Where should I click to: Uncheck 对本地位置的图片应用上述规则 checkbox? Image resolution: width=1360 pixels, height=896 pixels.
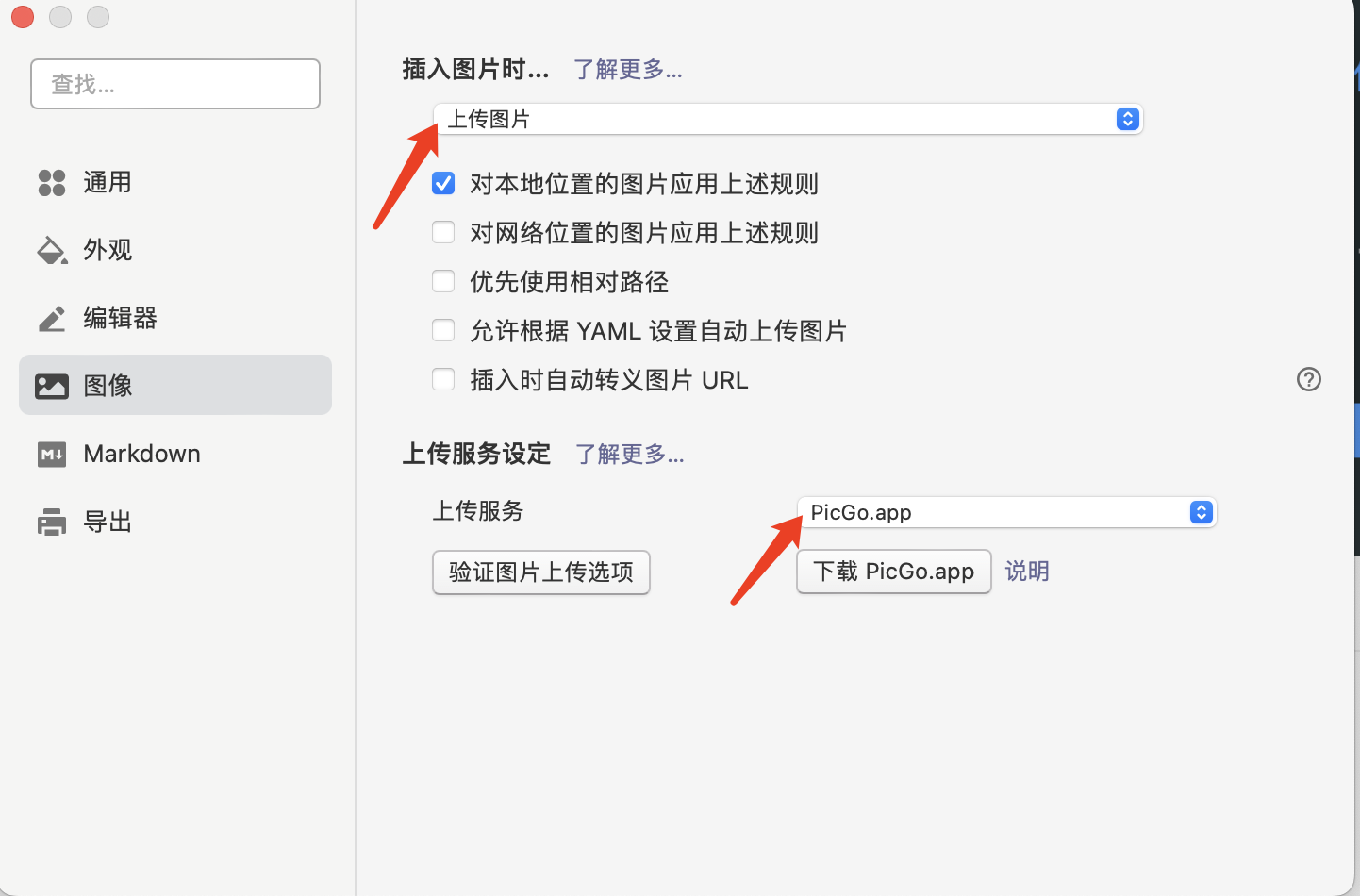tap(443, 183)
